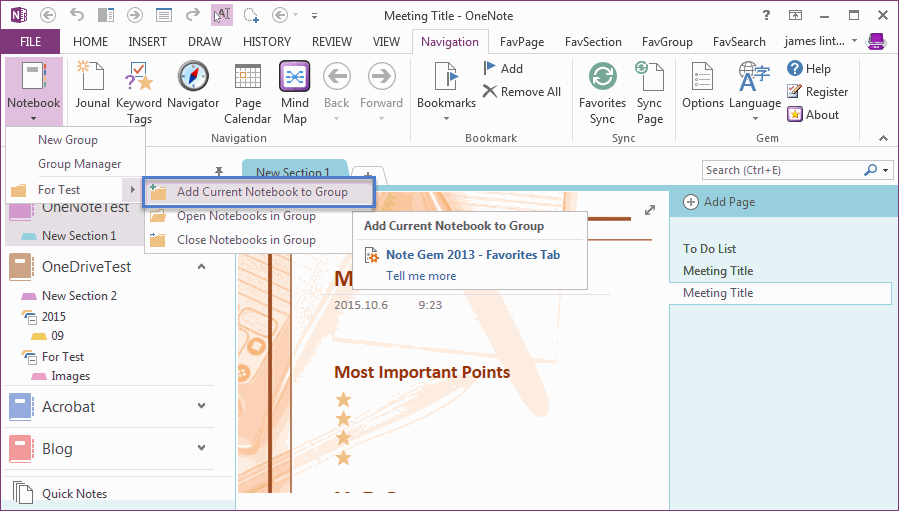Open the To Do List page
The height and width of the screenshot is (511, 899).
point(709,249)
